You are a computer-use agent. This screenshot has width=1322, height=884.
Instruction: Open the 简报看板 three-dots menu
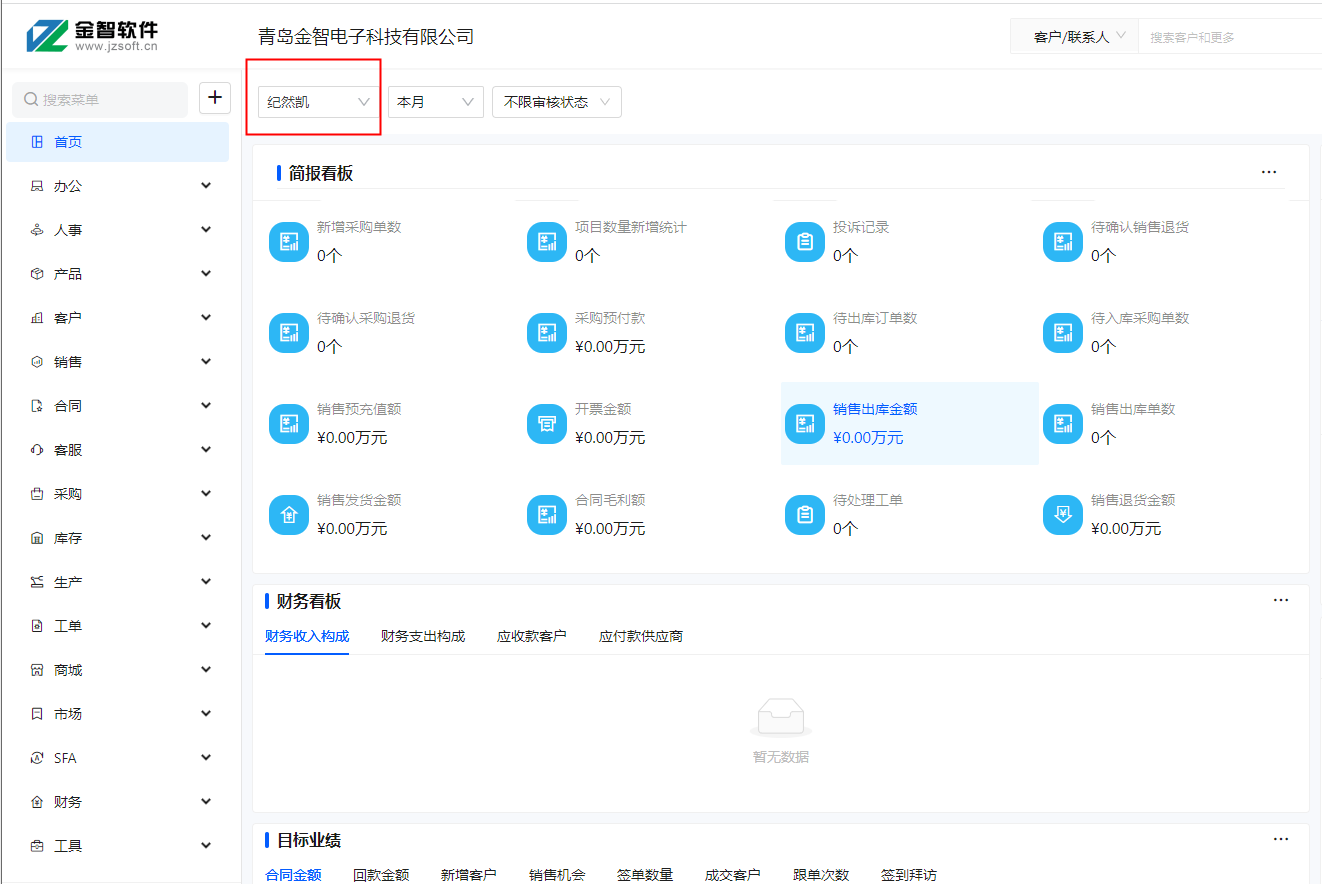(x=1268, y=172)
